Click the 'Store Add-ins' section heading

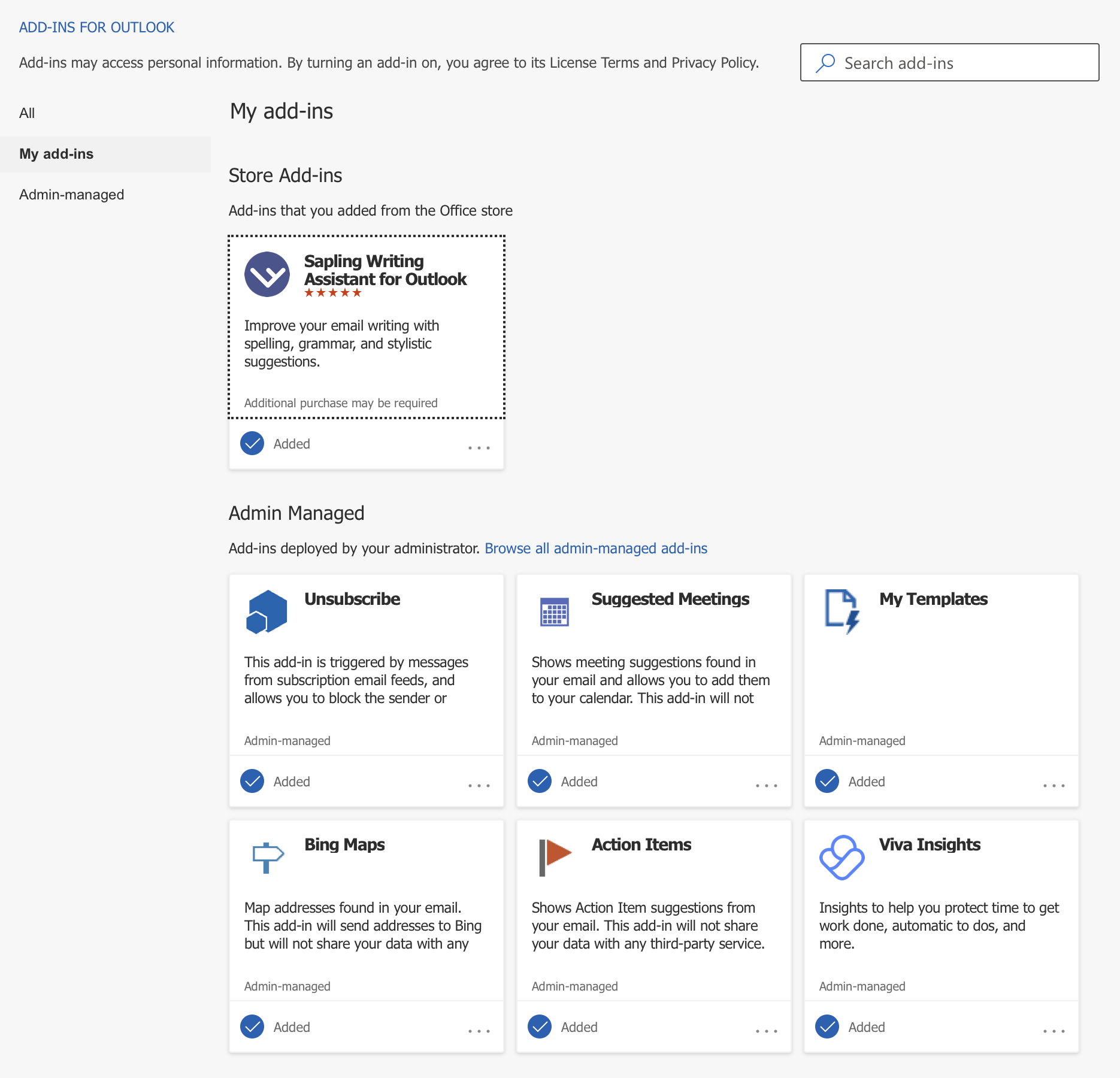pyautogui.click(x=286, y=175)
